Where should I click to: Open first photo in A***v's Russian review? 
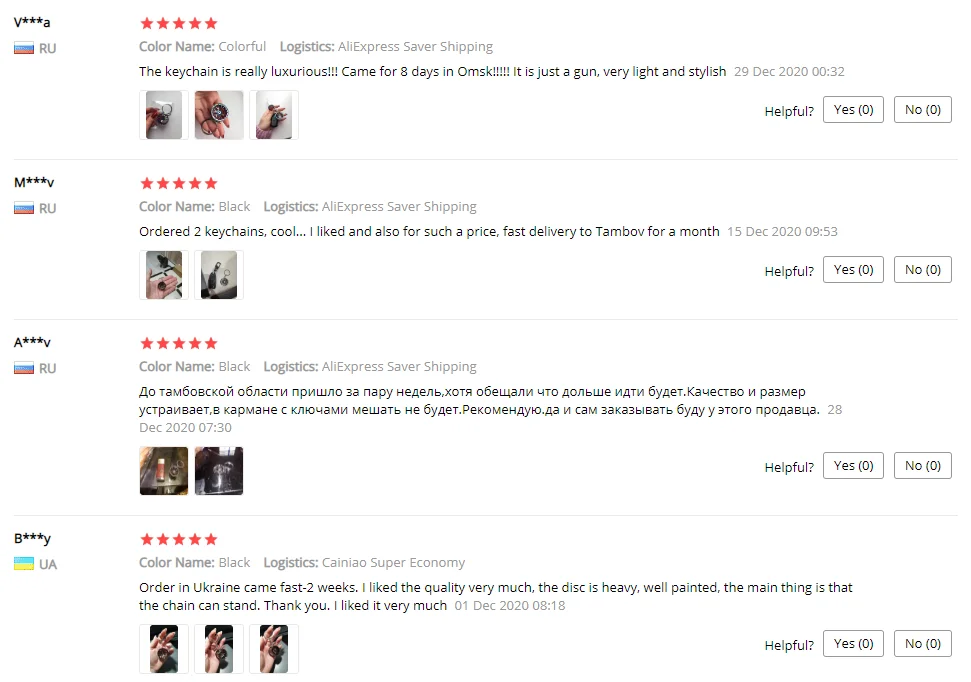pyautogui.click(x=163, y=471)
